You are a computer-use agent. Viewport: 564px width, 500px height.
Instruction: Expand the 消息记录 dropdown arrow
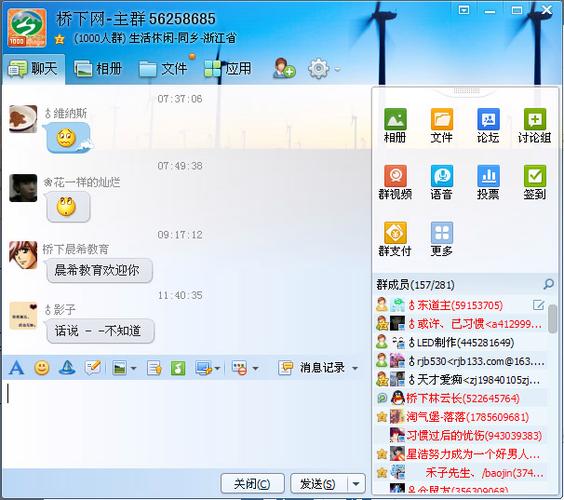tap(355, 368)
